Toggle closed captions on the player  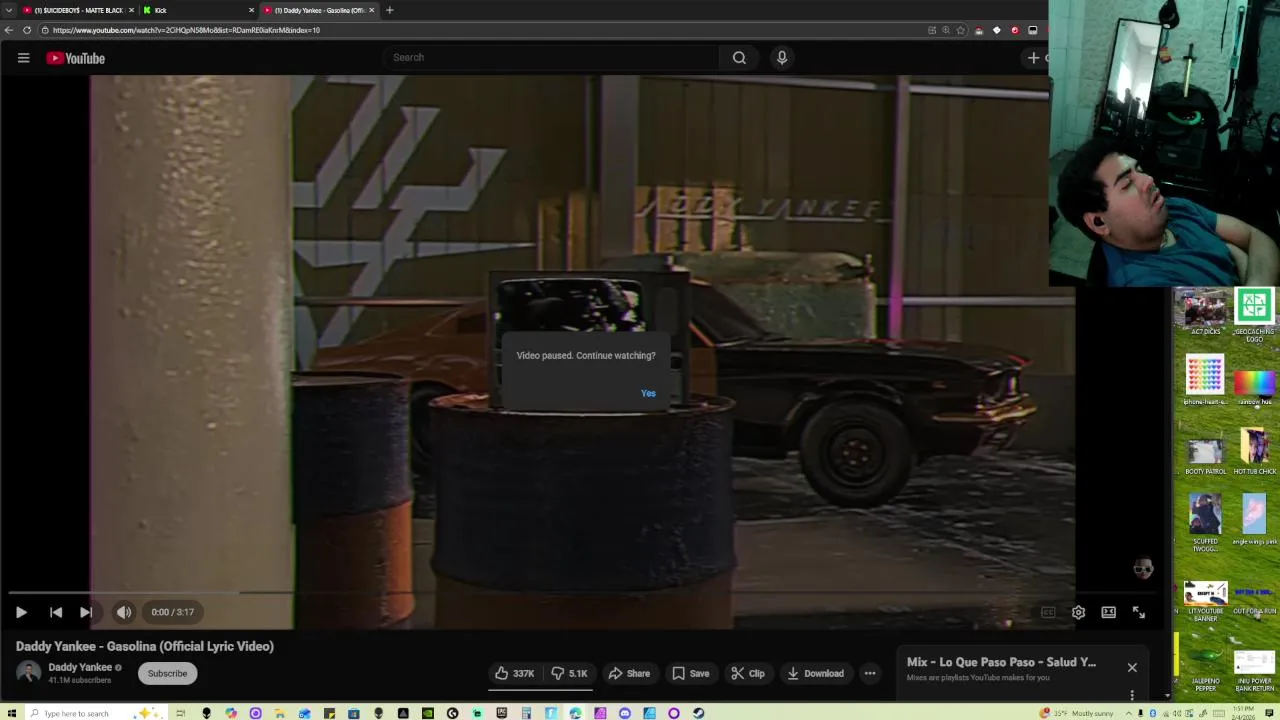pos(1048,612)
